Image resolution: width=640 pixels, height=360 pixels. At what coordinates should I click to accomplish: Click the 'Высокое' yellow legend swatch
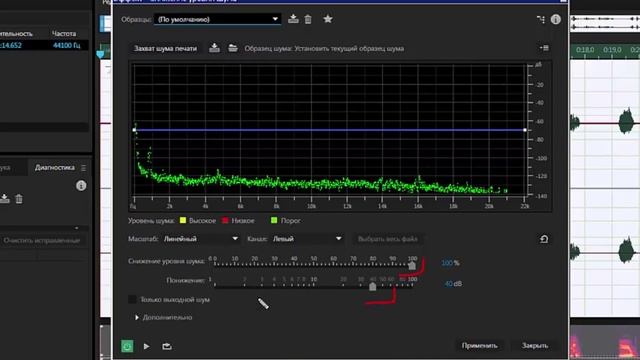[x=183, y=220]
